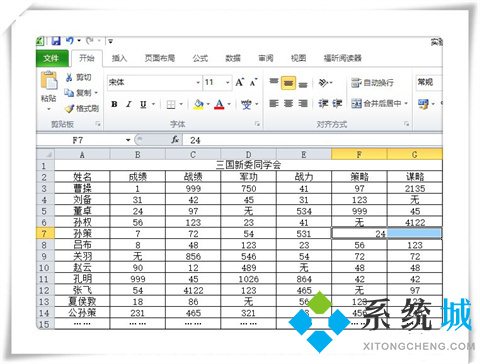The height and width of the screenshot is (364, 480).
Task: Decrease font size with small A icon
Action: [254, 82]
